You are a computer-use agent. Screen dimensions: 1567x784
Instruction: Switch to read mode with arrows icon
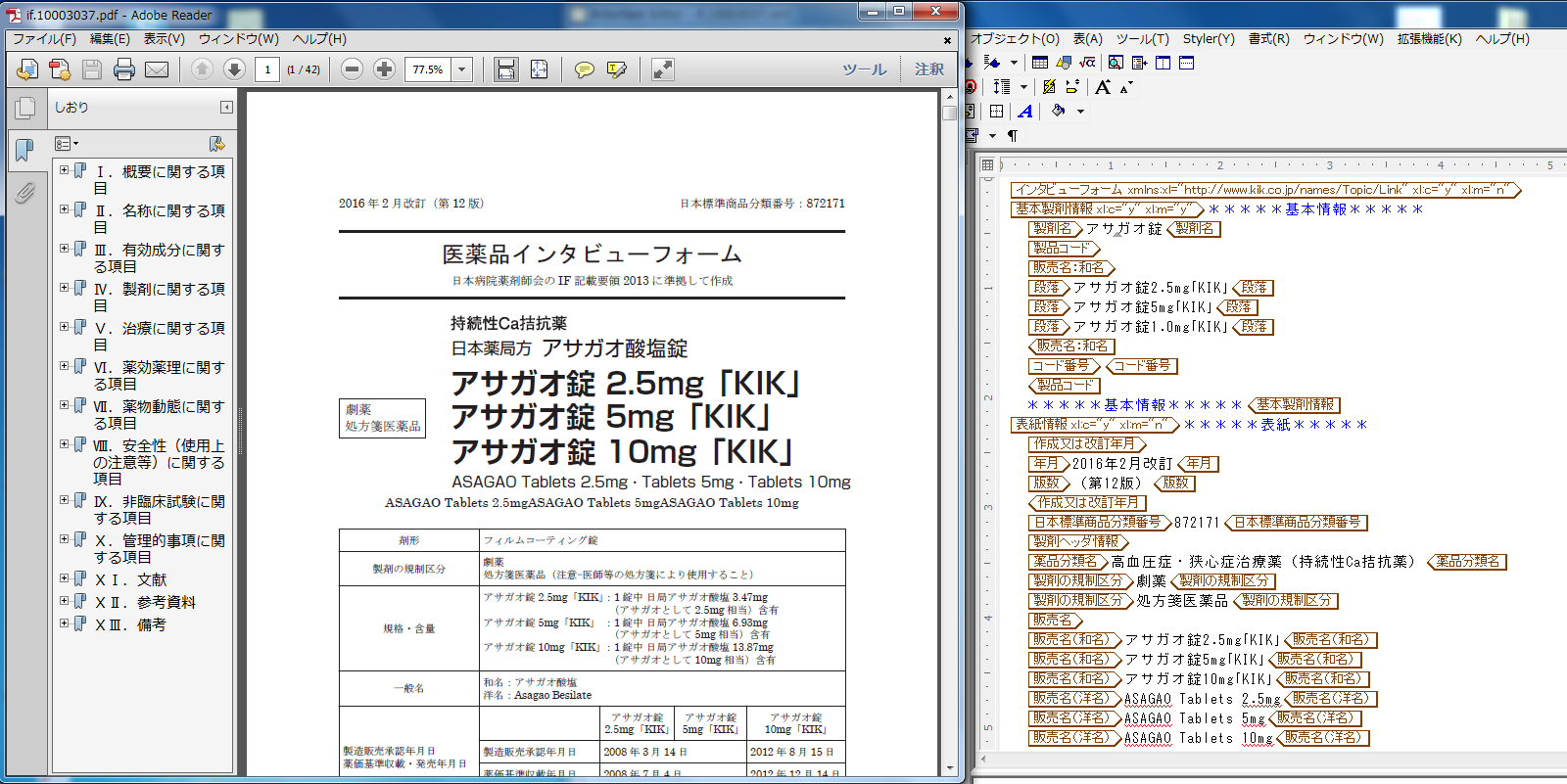(663, 69)
